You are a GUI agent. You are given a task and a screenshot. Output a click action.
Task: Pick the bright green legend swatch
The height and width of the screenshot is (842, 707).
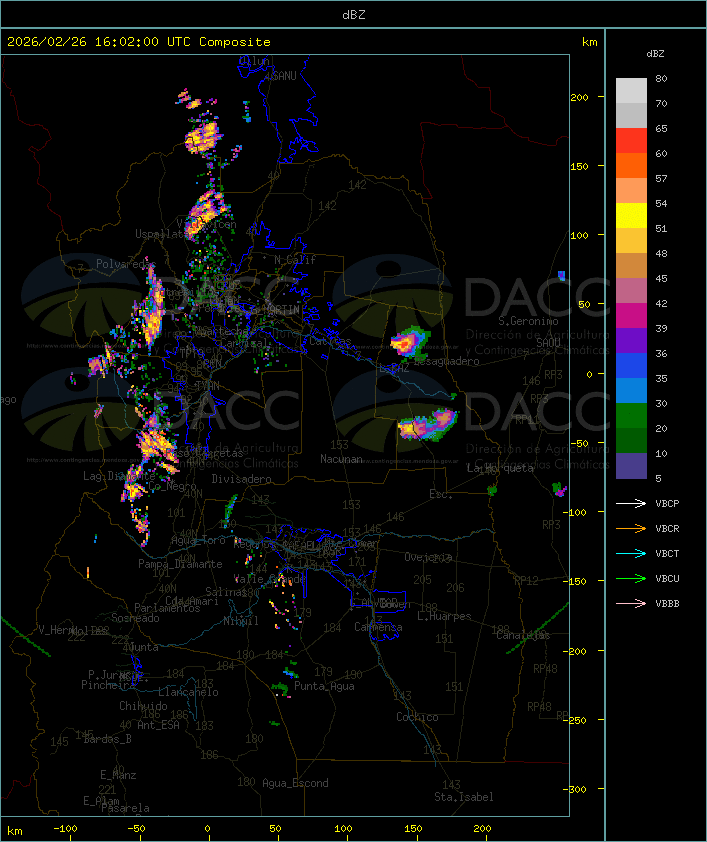(631, 416)
